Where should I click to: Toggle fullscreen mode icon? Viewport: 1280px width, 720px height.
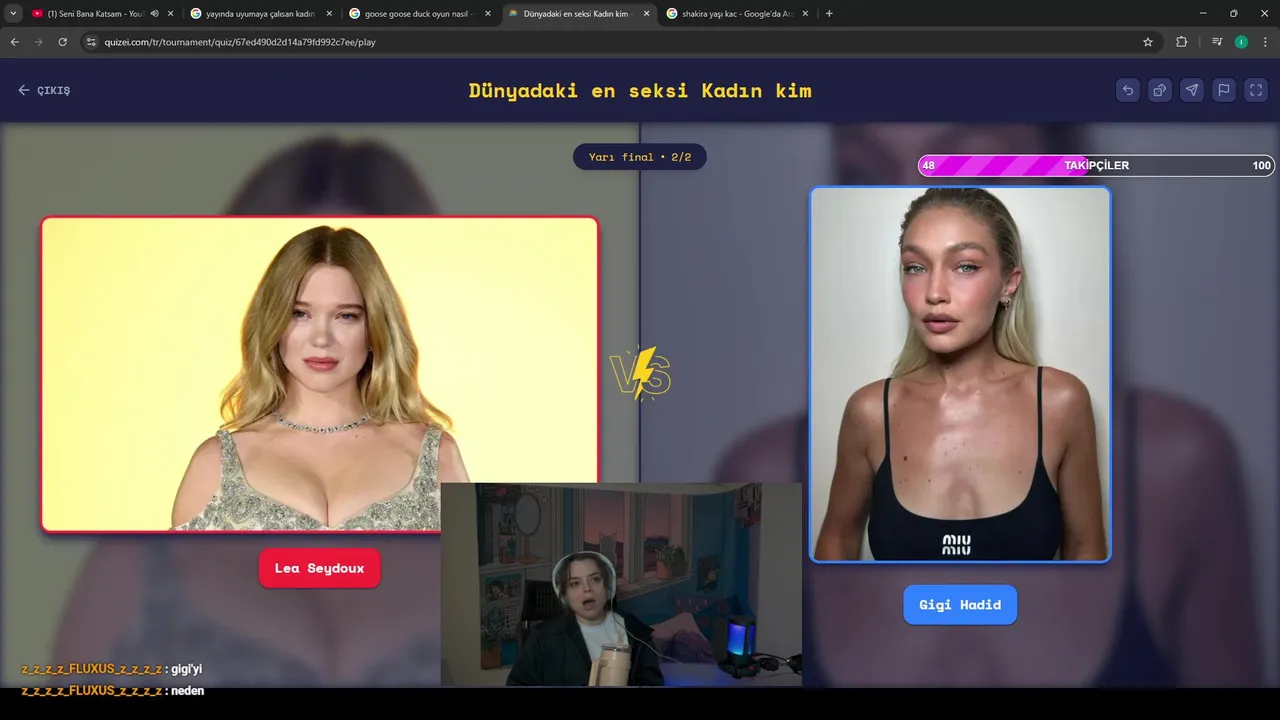point(1256,90)
